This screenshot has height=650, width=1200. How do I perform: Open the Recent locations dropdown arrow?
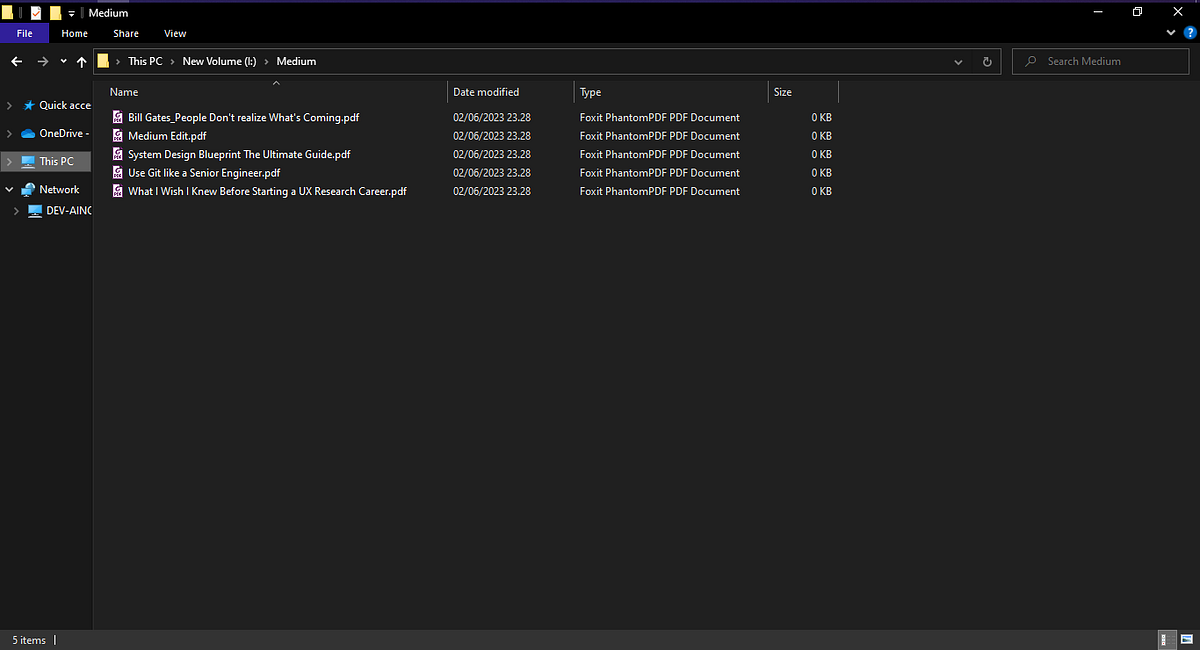click(x=64, y=62)
